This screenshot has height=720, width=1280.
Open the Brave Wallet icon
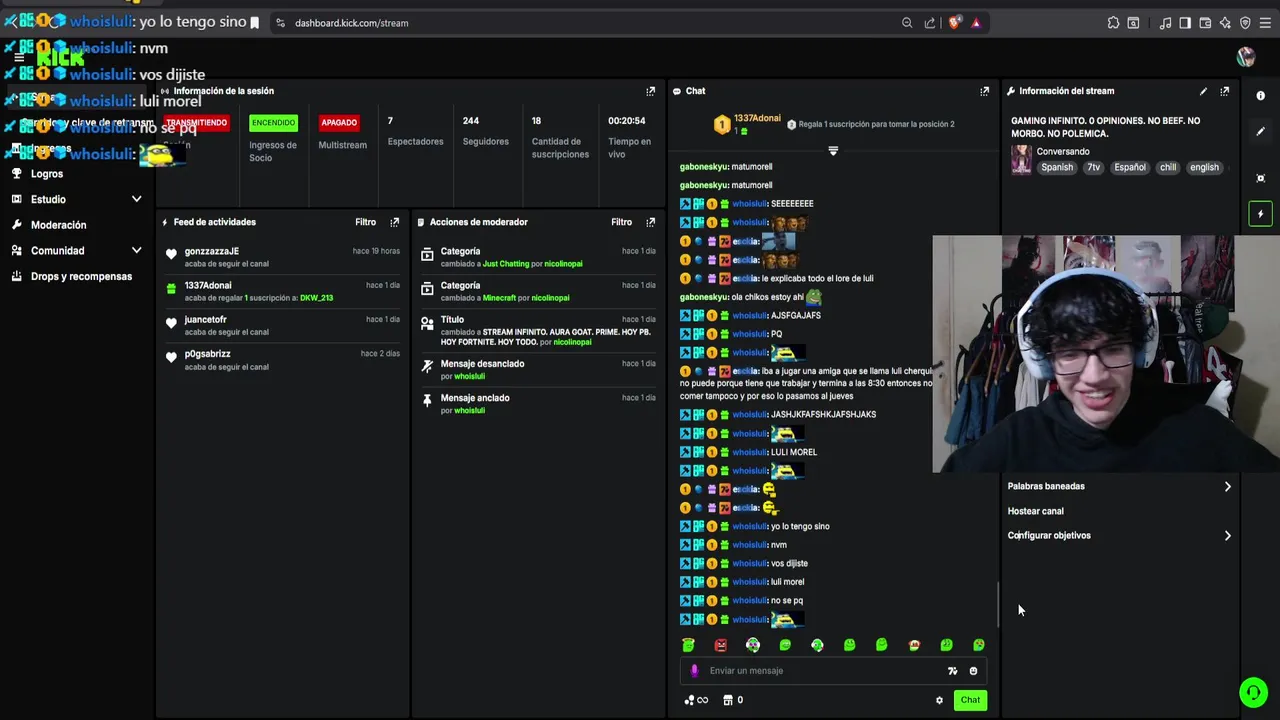[x=1205, y=23]
